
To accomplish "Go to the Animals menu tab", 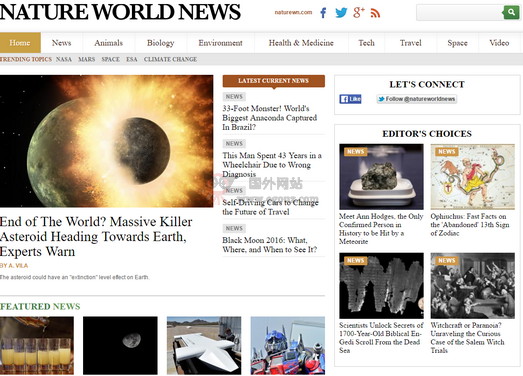I will click(x=108, y=43).
